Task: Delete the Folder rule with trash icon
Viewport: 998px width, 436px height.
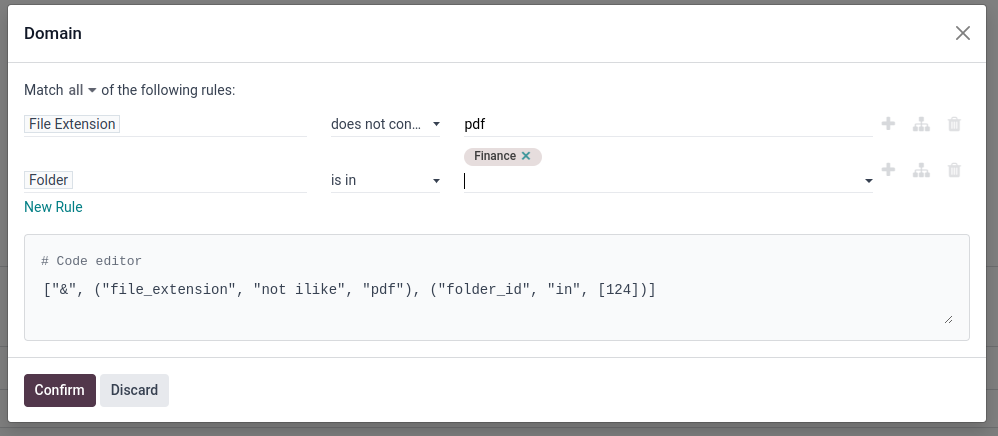Action: [x=954, y=170]
